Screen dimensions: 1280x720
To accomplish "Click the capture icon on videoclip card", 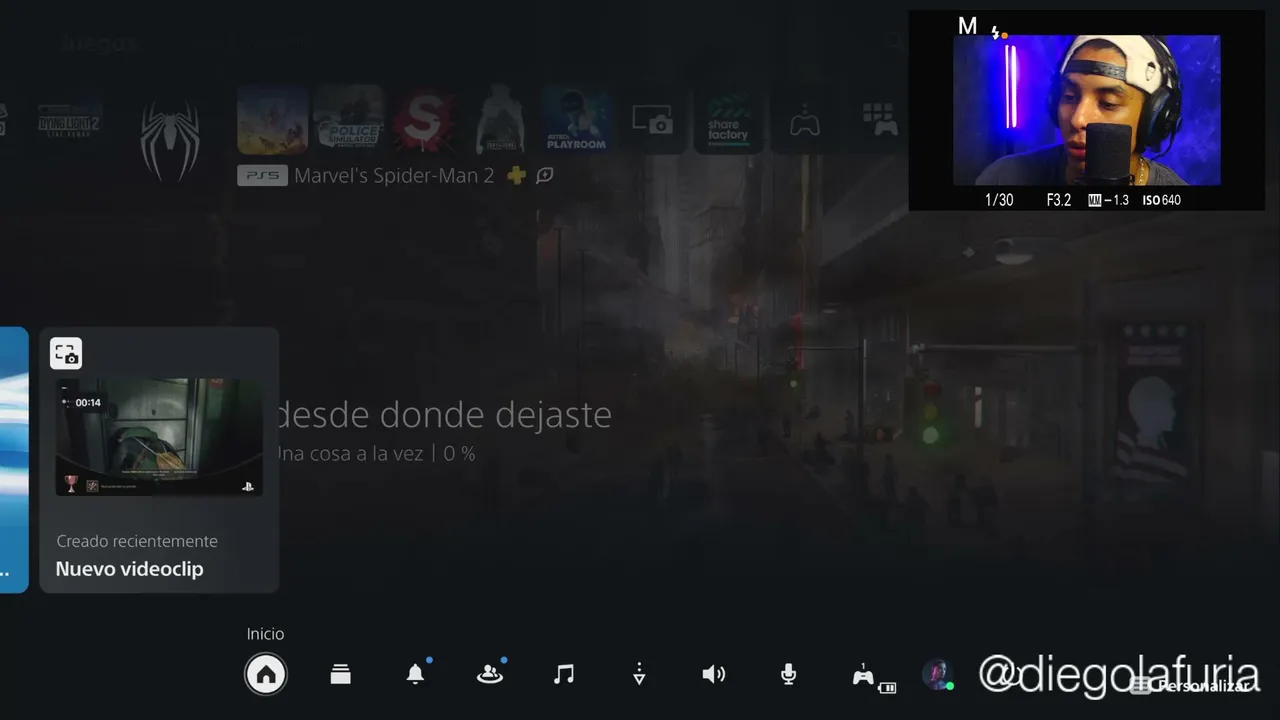I will tap(66, 353).
